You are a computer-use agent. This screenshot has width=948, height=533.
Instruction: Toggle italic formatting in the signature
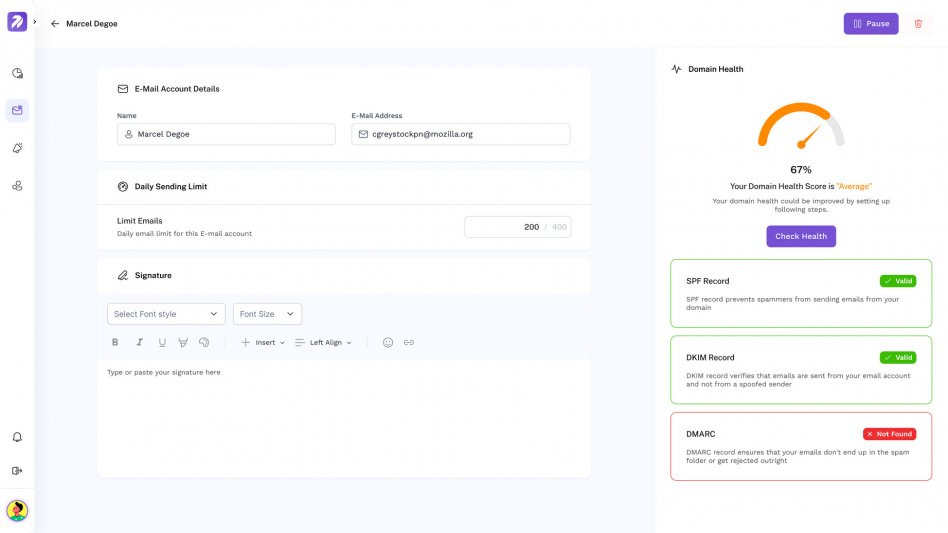(139, 343)
